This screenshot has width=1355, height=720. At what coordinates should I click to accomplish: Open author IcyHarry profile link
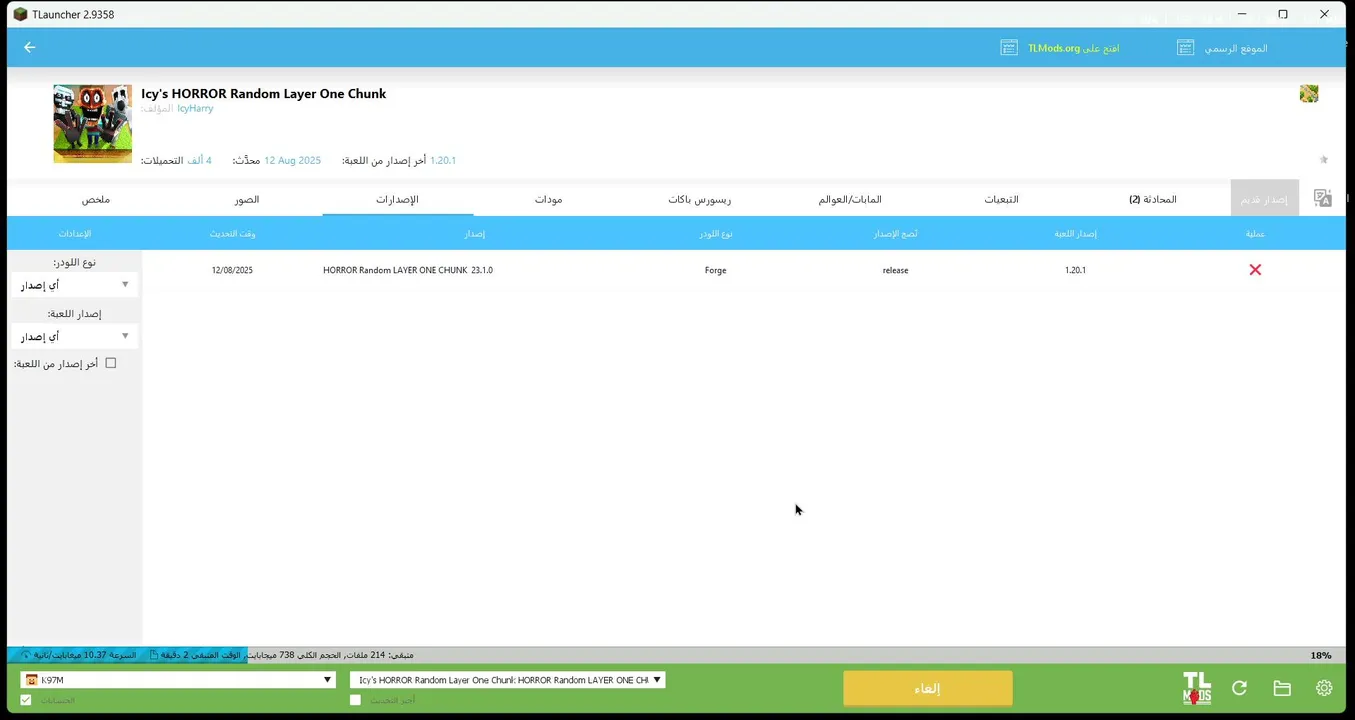click(195, 108)
